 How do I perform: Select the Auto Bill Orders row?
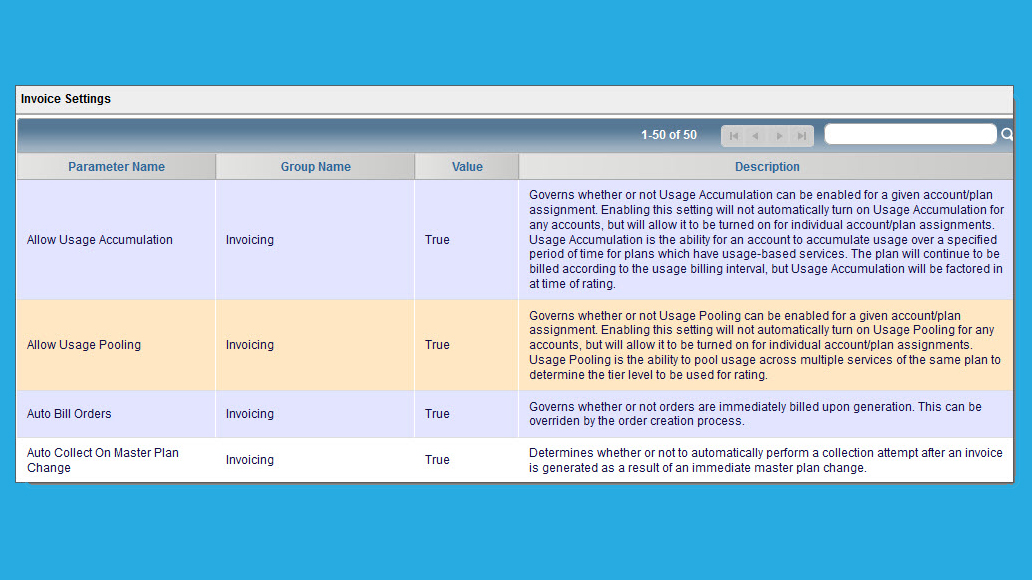(515, 414)
